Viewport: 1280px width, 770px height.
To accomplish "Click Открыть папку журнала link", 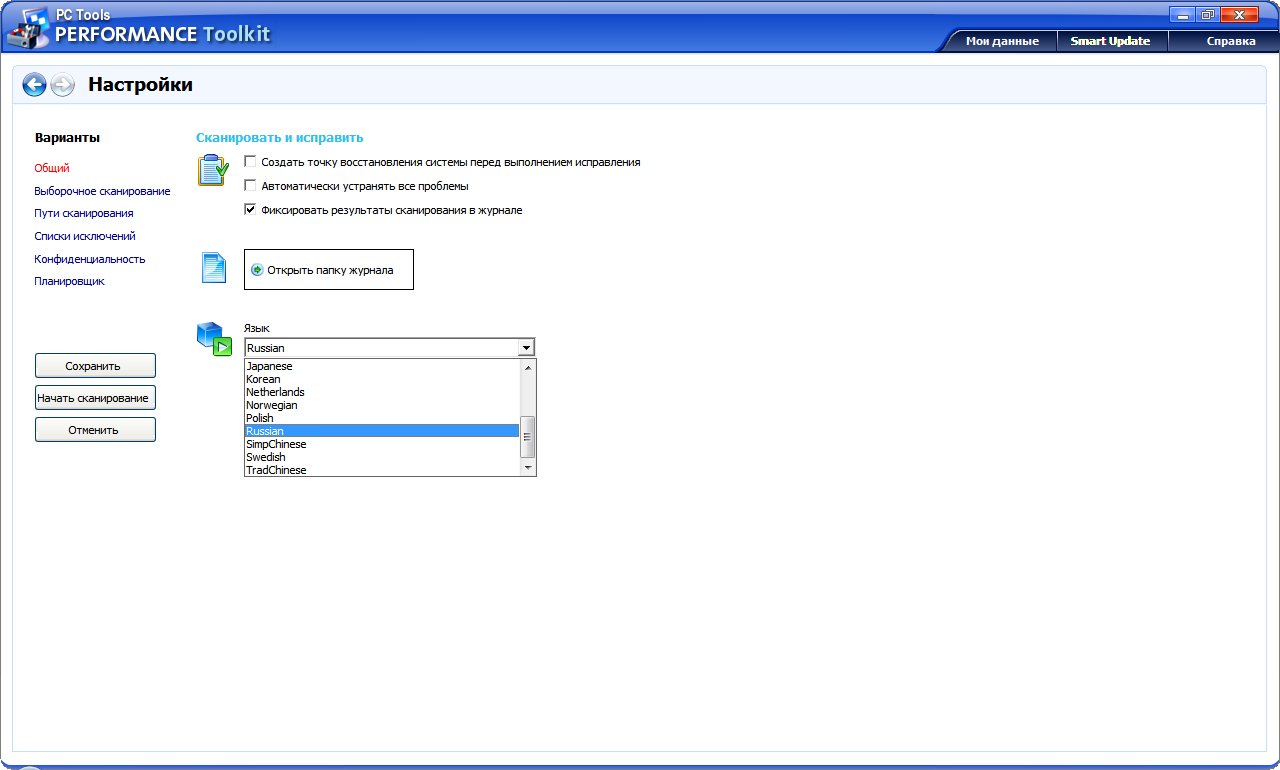I will tap(330, 270).
